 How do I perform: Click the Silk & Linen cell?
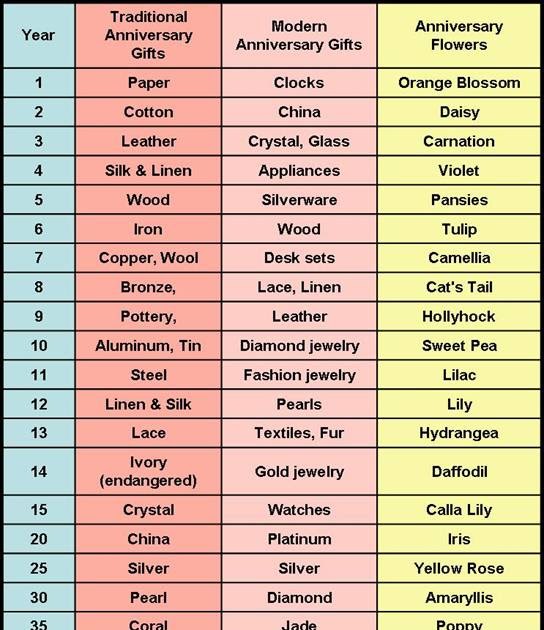(148, 171)
